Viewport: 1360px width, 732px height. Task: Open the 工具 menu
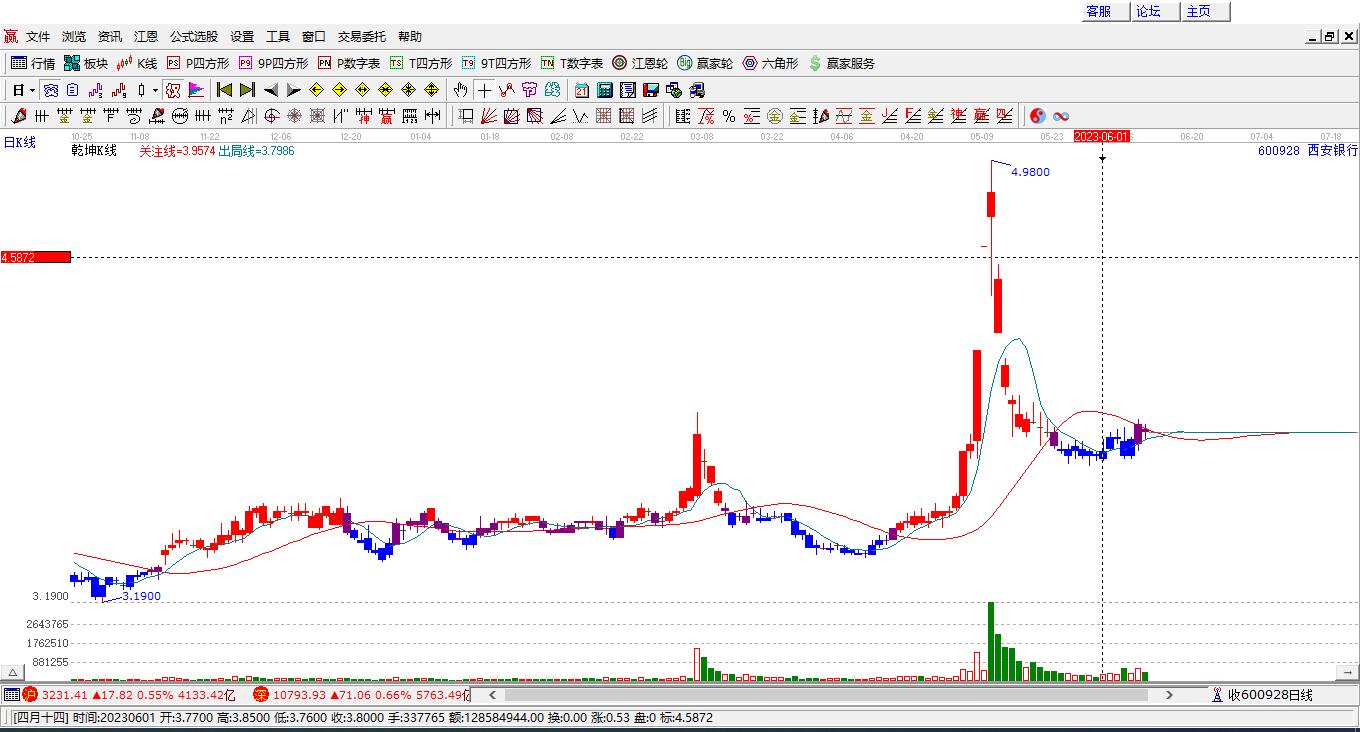click(278, 37)
